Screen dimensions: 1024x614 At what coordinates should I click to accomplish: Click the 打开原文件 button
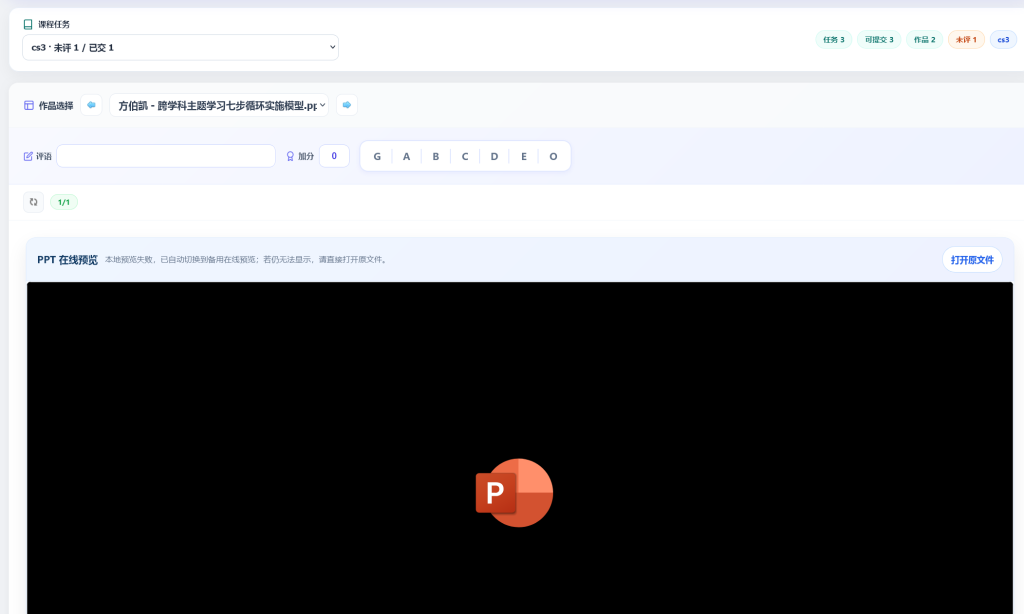(x=972, y=259)
